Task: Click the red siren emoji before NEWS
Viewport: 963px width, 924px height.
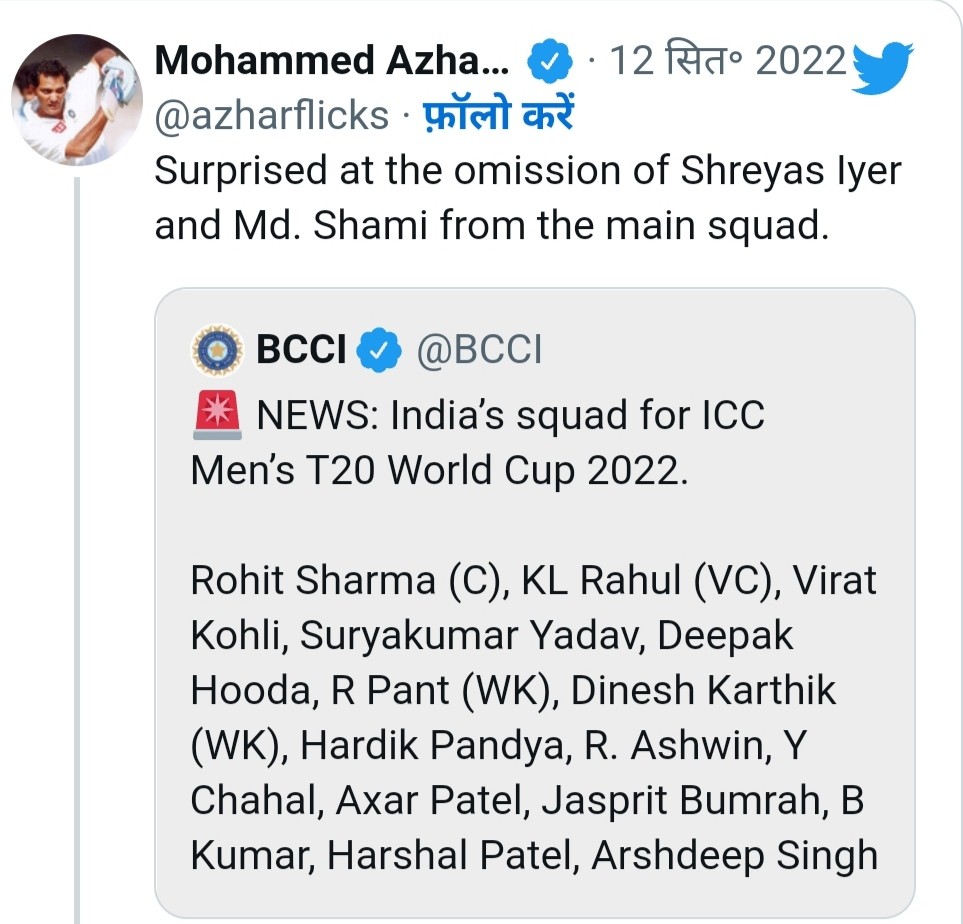Action: 216,415
